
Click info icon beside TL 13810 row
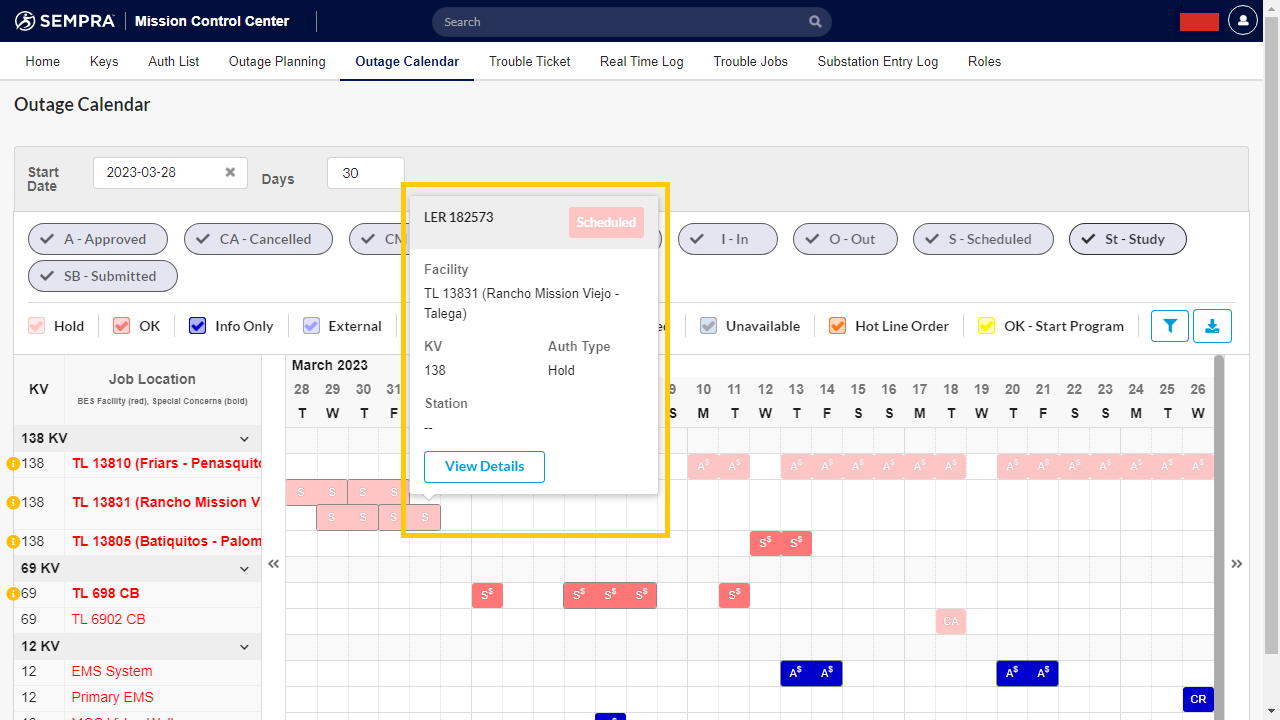point(13,464)
